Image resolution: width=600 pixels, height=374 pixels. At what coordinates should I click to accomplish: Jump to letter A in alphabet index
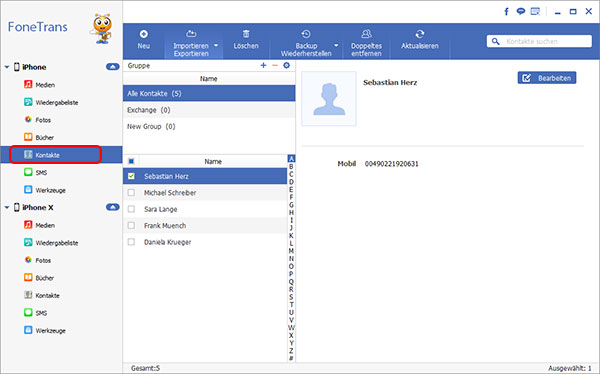click(x=291, y=159)
